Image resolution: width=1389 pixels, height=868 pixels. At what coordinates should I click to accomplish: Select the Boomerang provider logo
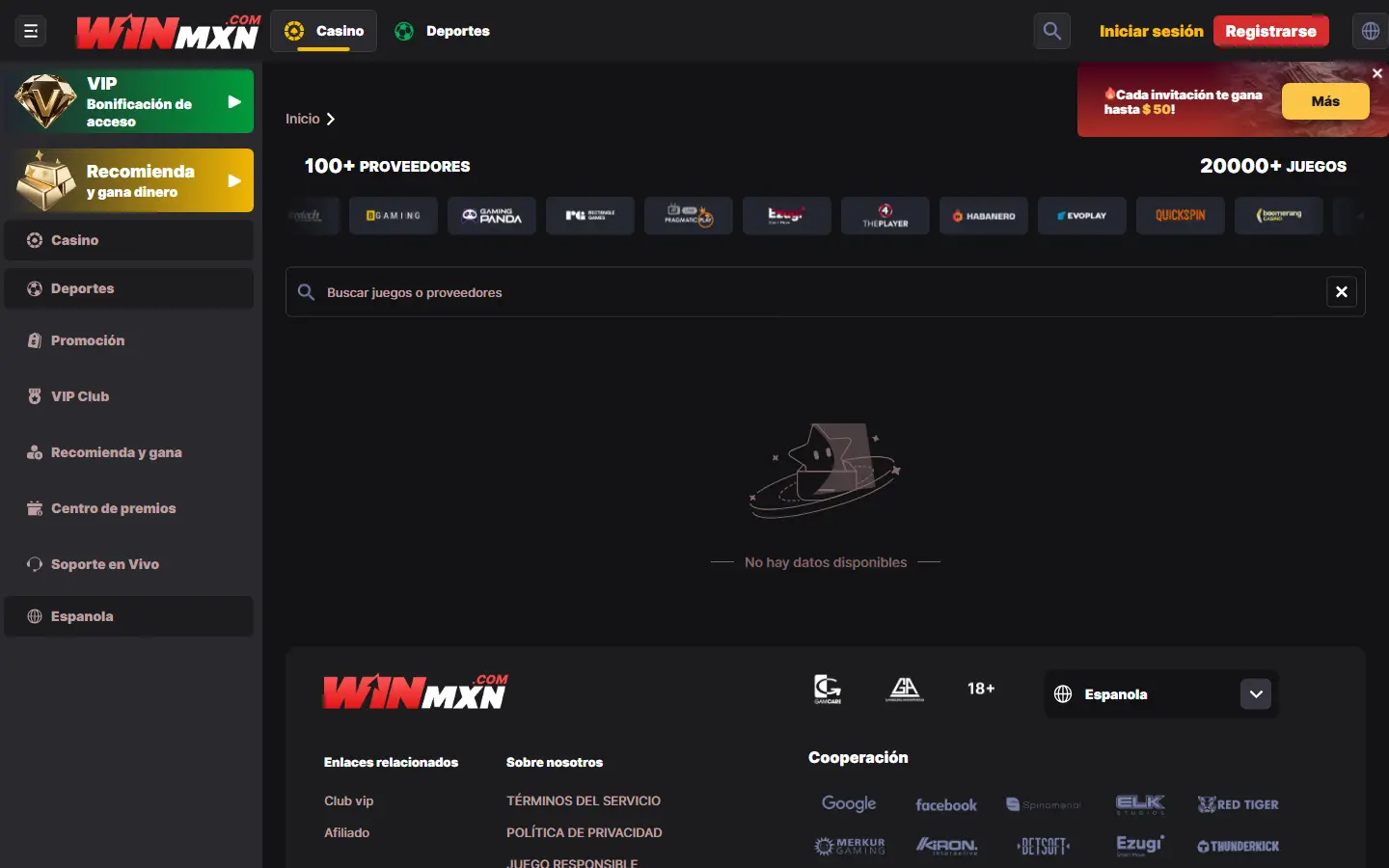(x=1279, y=216)
